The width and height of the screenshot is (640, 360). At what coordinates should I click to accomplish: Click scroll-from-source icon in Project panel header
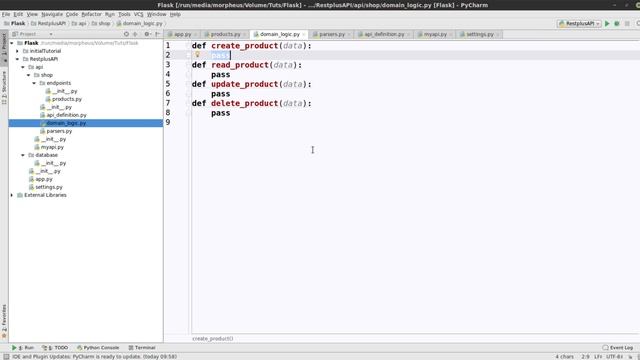pyautogui.click(x=126, y=34)
